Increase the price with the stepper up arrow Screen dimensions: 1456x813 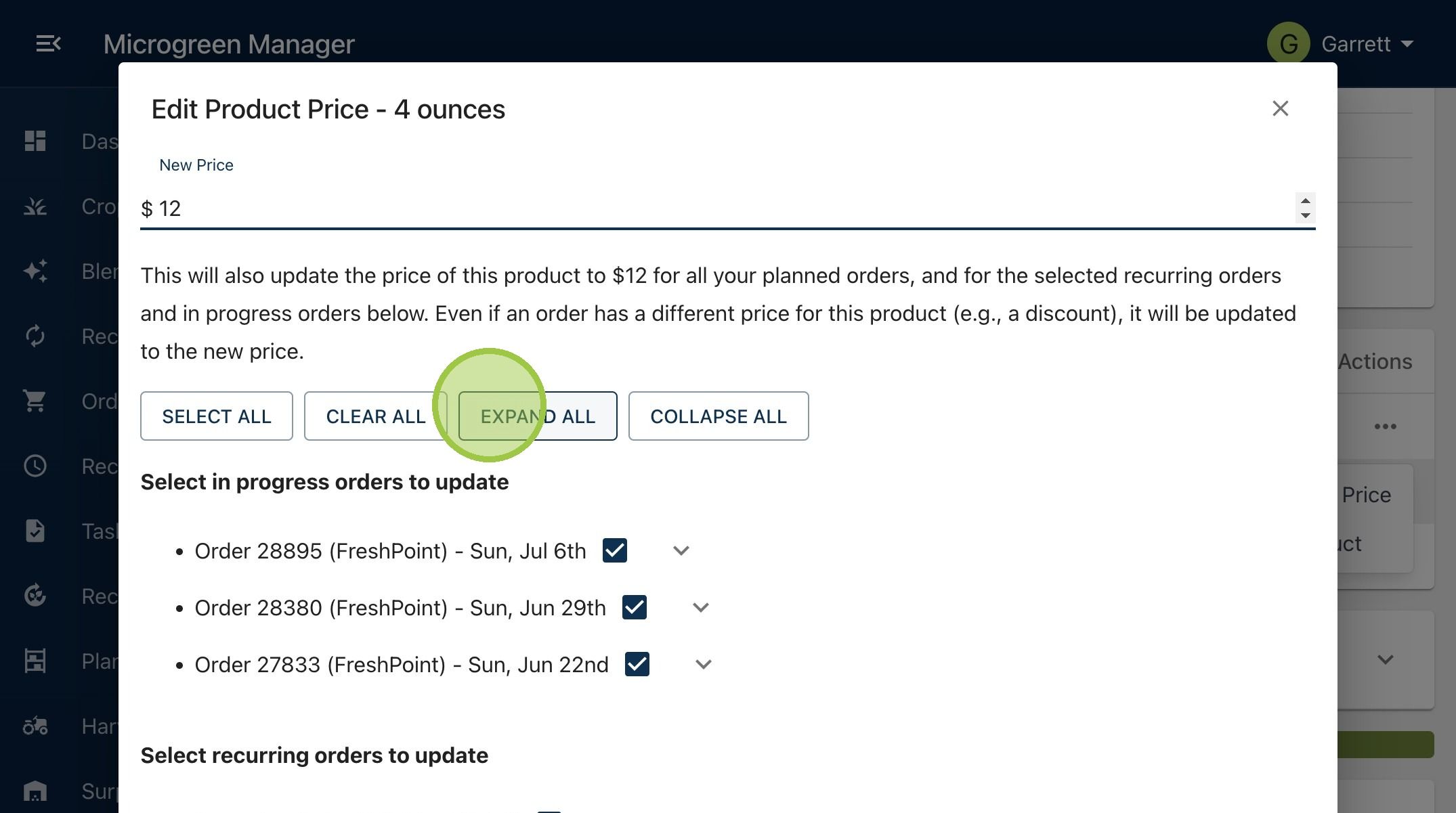(x=1306, y=201)
